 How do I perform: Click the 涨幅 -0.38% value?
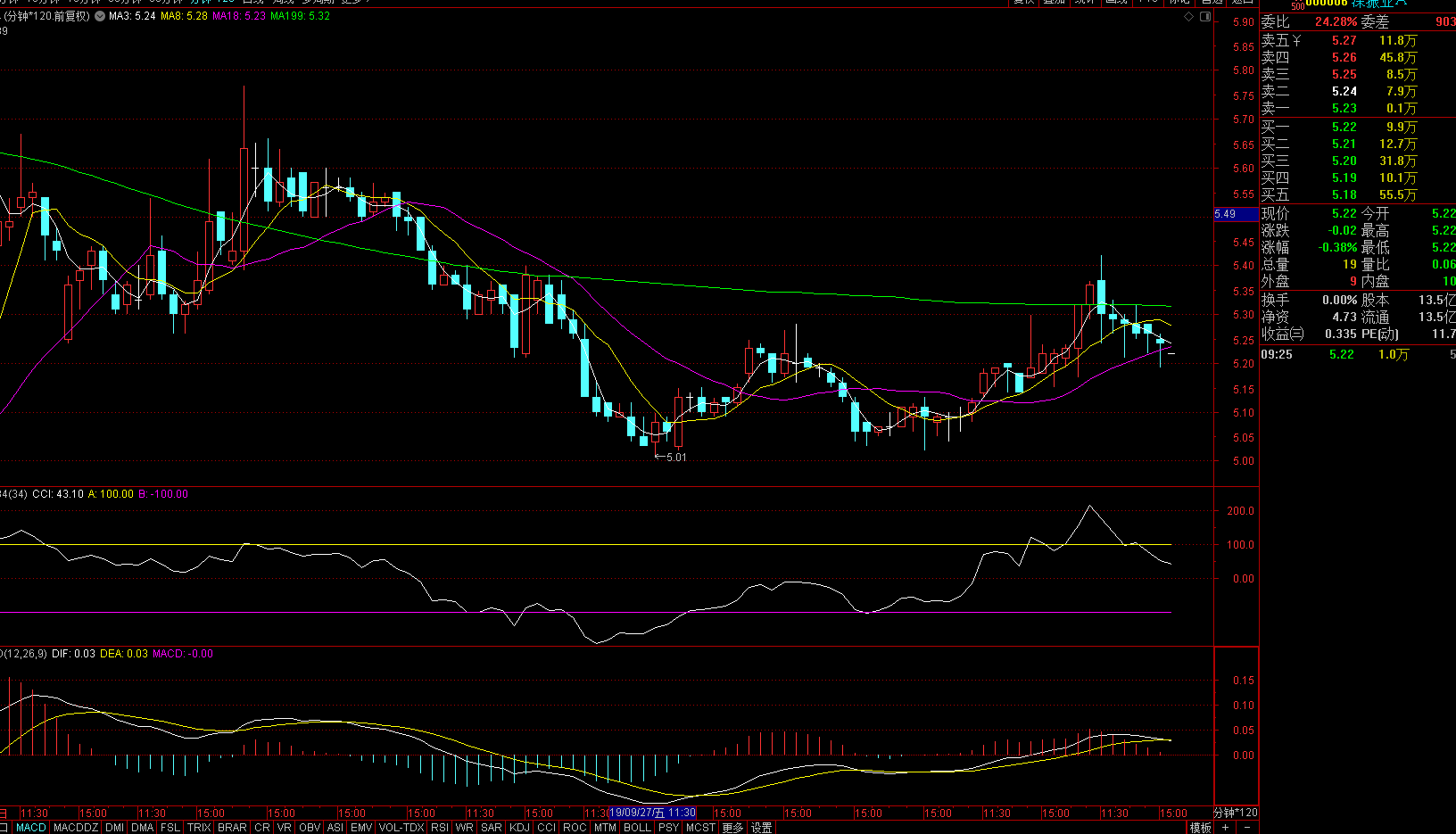click(1337, 247)
